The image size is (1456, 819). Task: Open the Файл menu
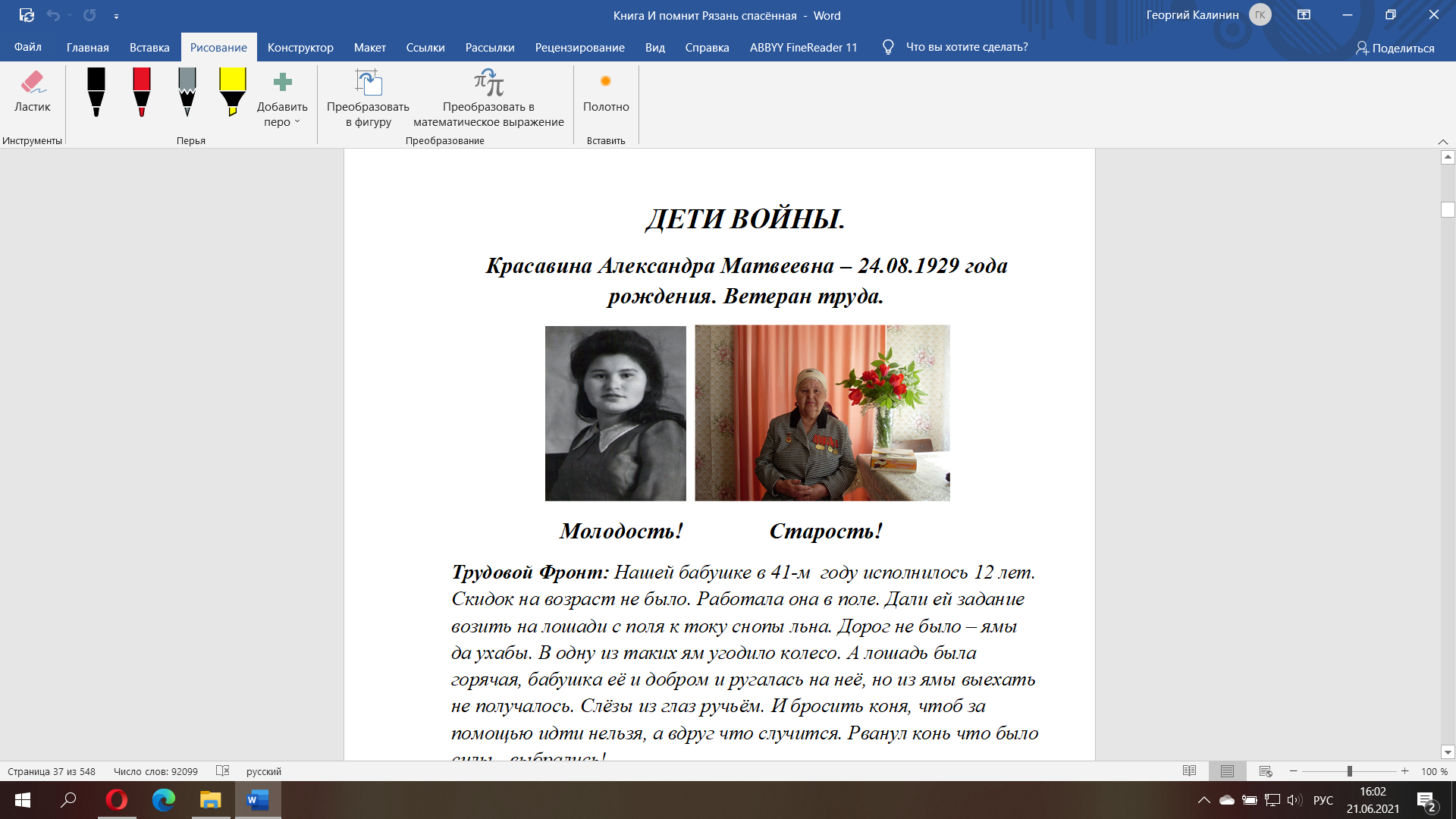pyautogui.click(x=28, y=47)
